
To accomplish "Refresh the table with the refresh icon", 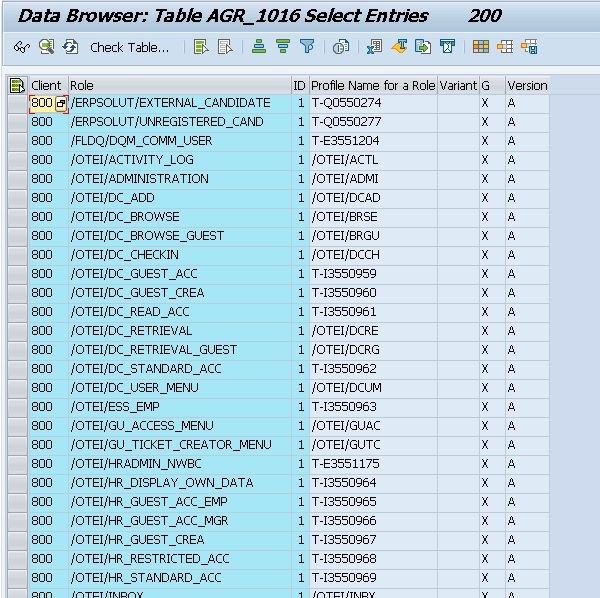I will (70, 47).
